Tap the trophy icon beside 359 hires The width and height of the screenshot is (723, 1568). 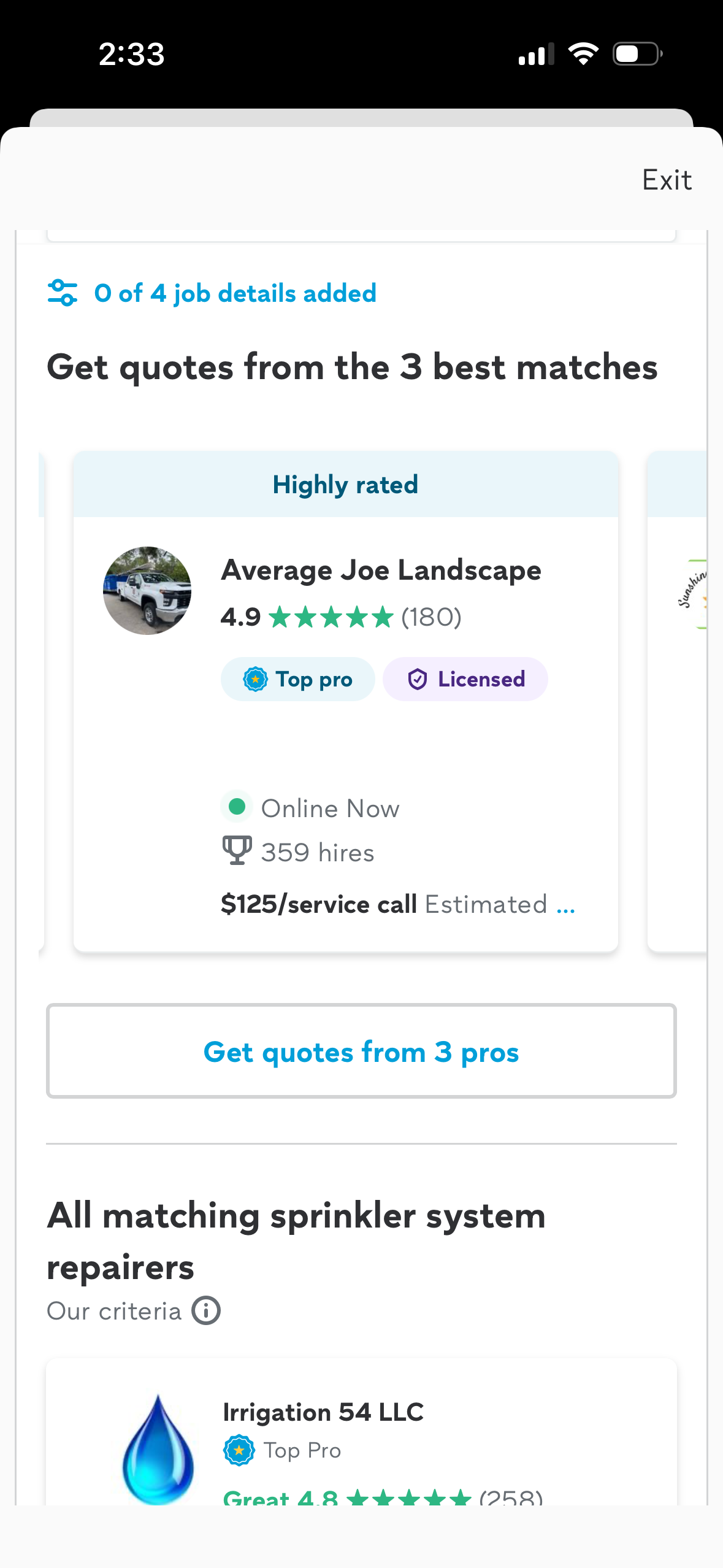(237, 851)
